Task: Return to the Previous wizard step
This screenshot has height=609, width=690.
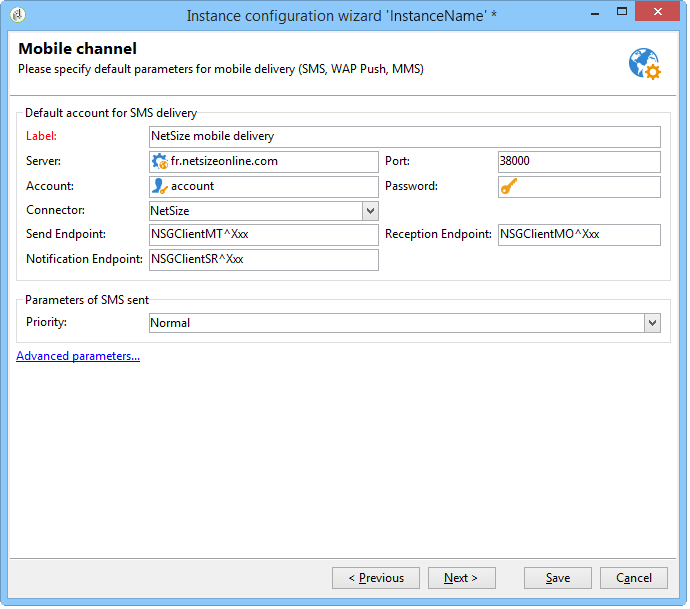Action: (x=376, y=578)
